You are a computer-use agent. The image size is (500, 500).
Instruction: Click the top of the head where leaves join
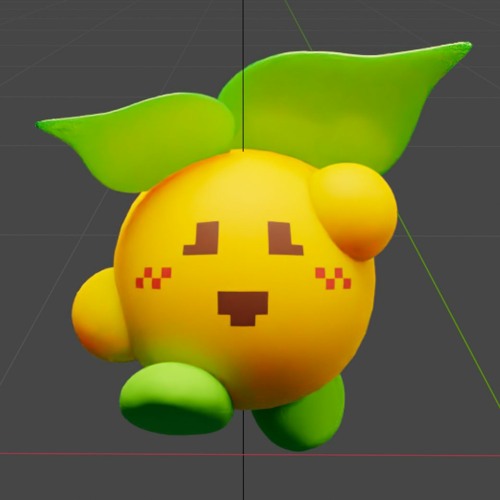[243, 152]
